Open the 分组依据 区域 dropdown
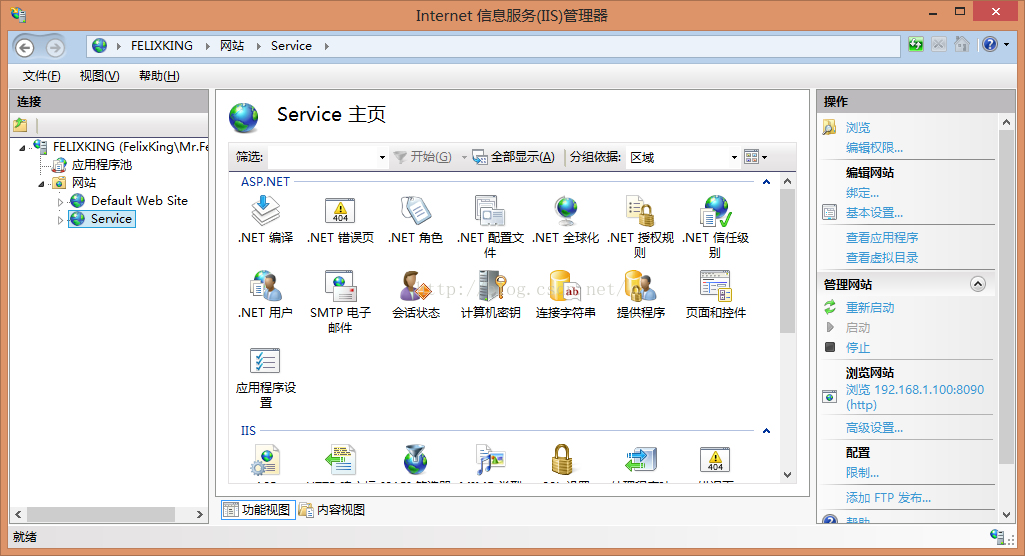The height and width of the screenshot is (556, 1025). pos(734,157)
